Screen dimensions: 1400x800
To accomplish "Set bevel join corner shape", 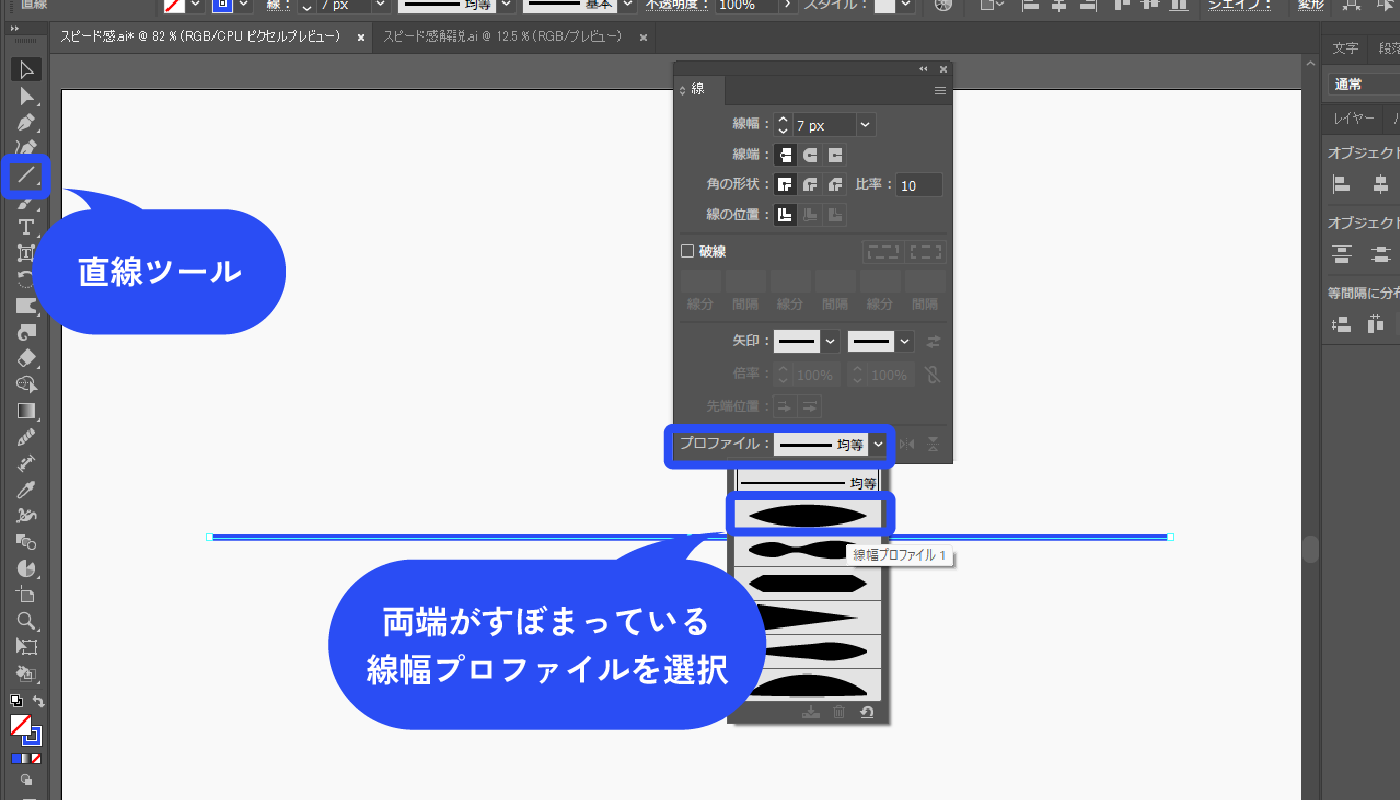I will tap(835, 185).
